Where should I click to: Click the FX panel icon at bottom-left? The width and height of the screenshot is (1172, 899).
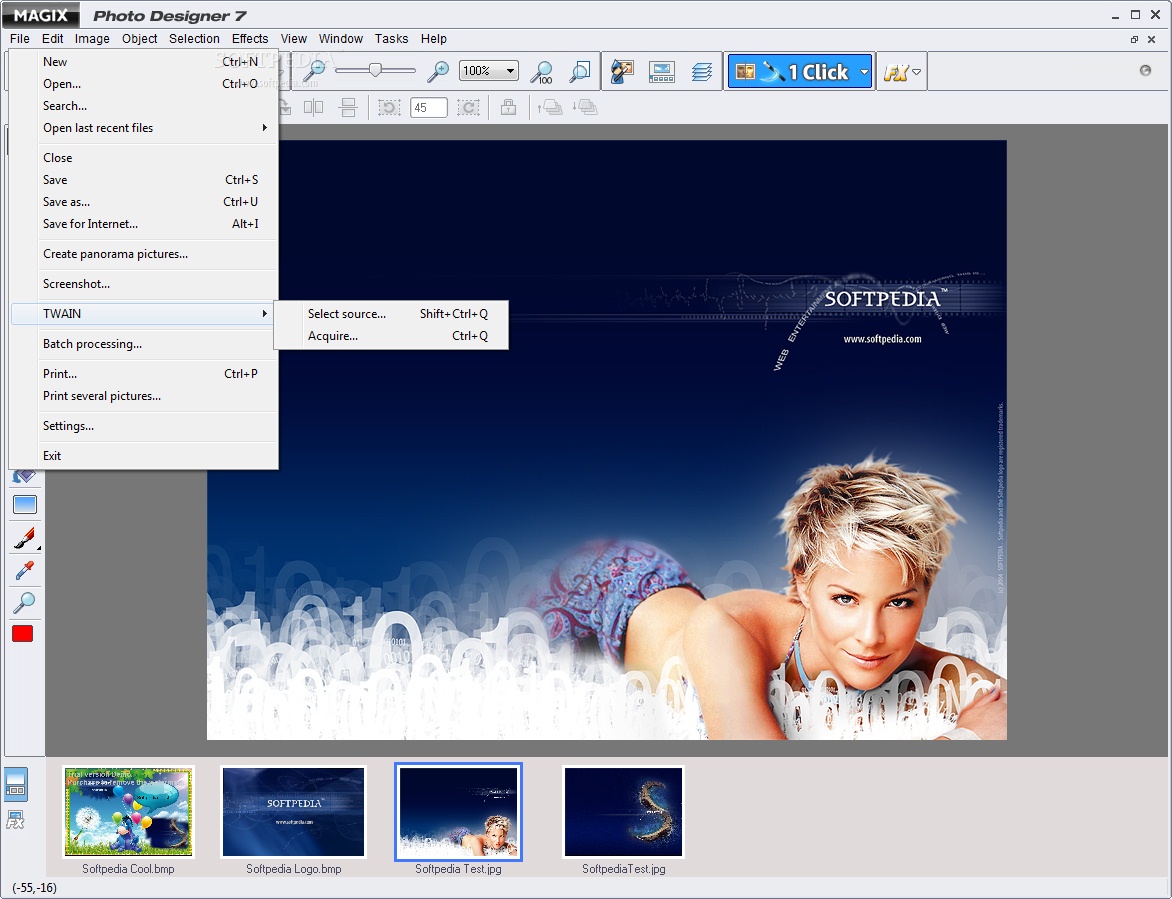[16, 820]
